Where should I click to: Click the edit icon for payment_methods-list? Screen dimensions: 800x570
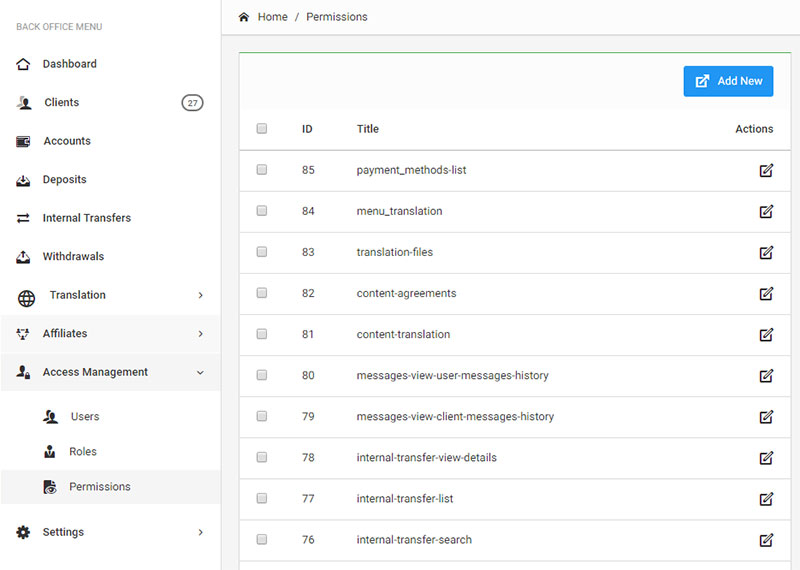click(766, 170)
